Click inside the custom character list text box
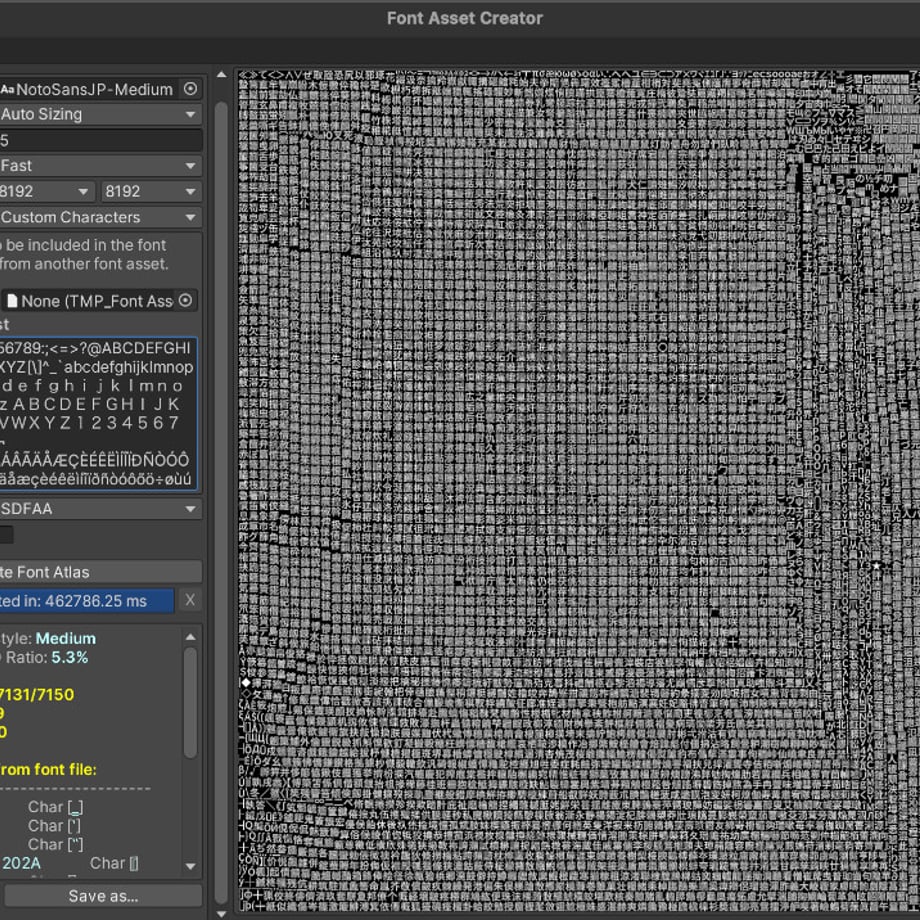920x920 pixels. click(99, 414)
